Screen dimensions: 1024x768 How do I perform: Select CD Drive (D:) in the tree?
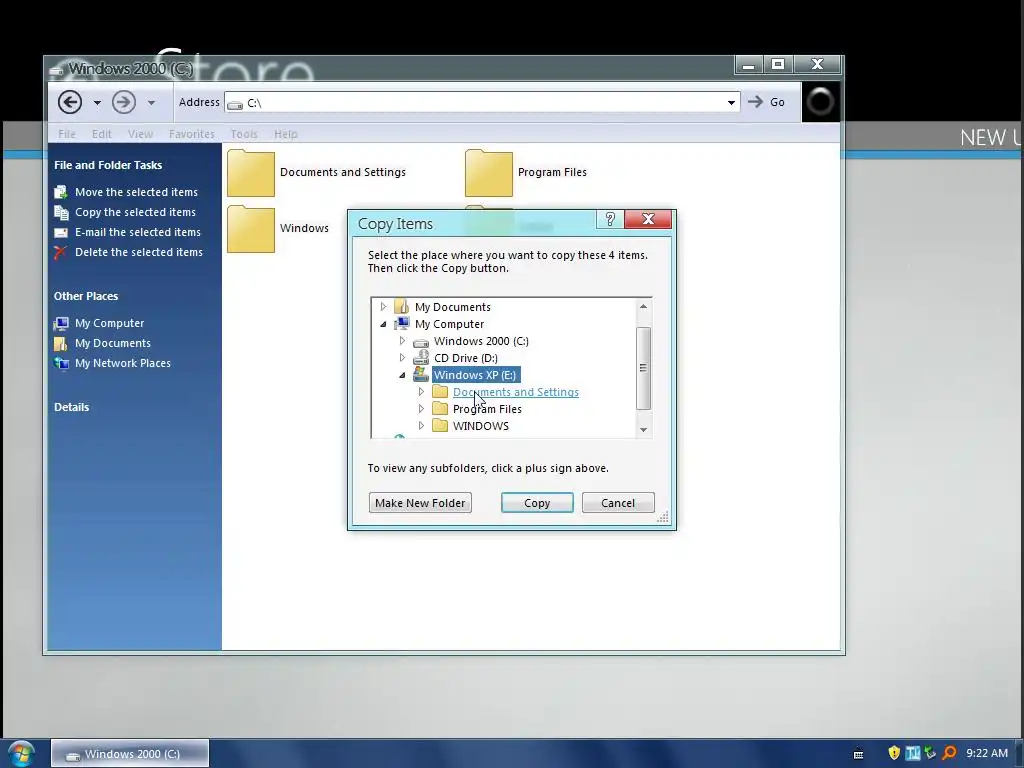[466, 358]
